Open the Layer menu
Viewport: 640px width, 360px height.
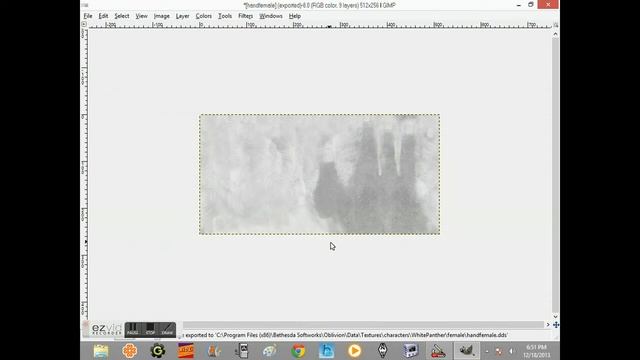coord(182,16)
